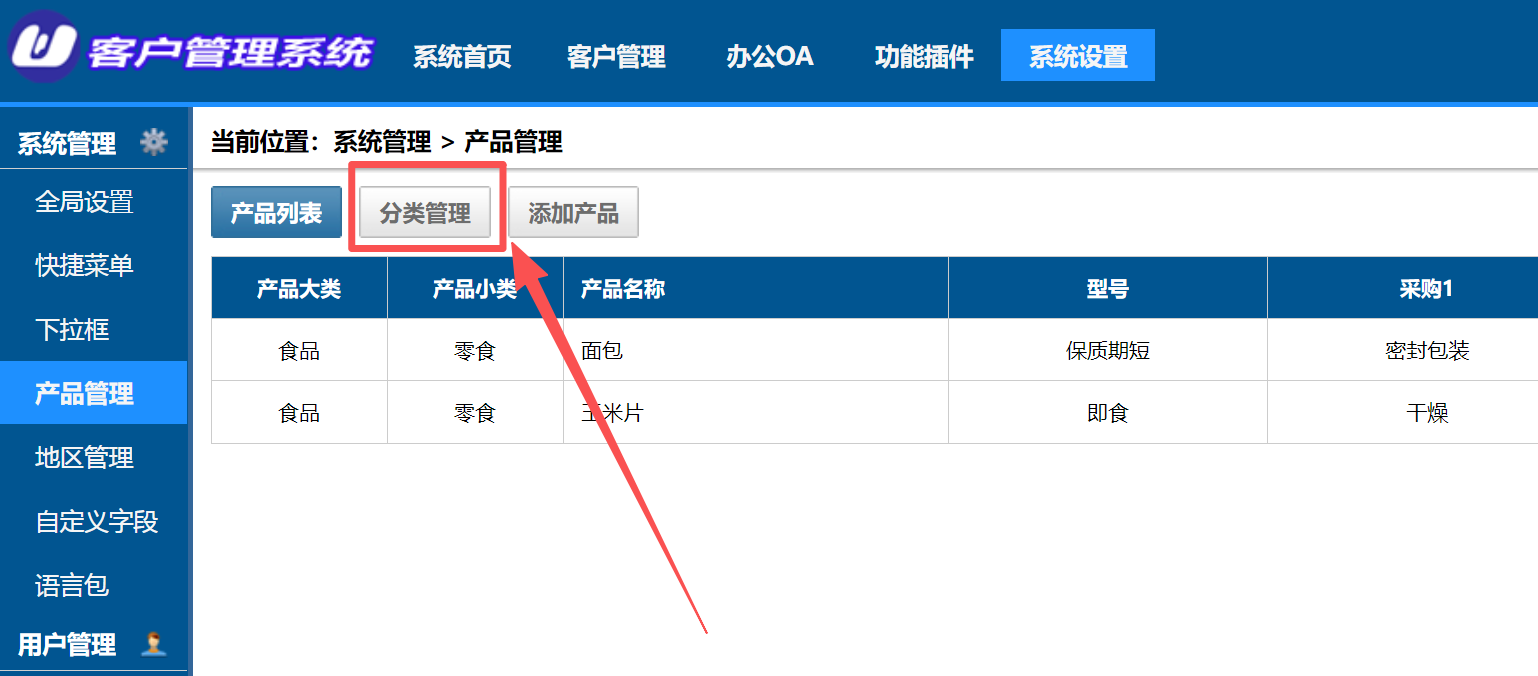Select 产品管理 in the sidebar
Viewport: 1538px width, 676px height.
pos(85,394)
